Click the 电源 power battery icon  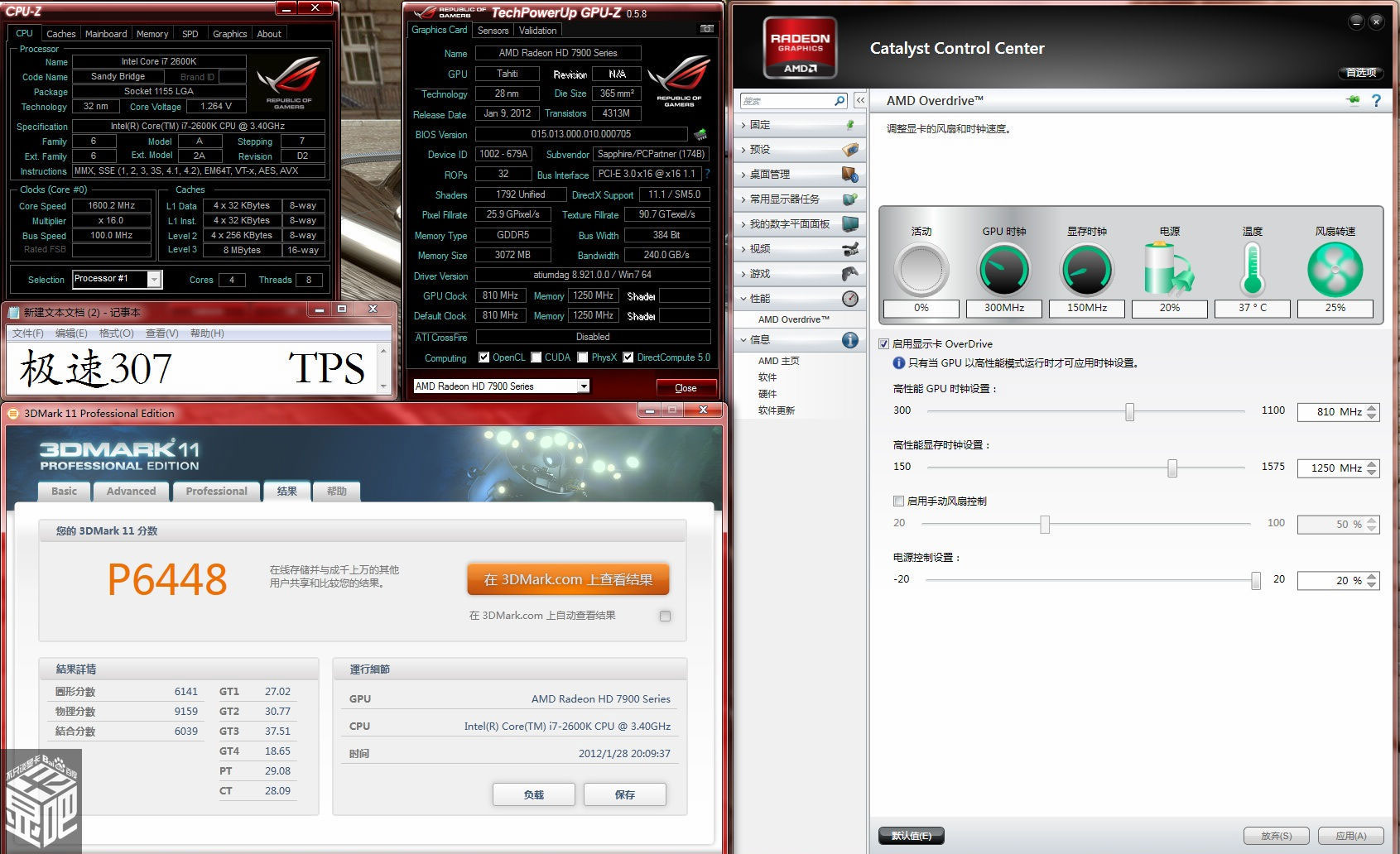pos(1169,269)
